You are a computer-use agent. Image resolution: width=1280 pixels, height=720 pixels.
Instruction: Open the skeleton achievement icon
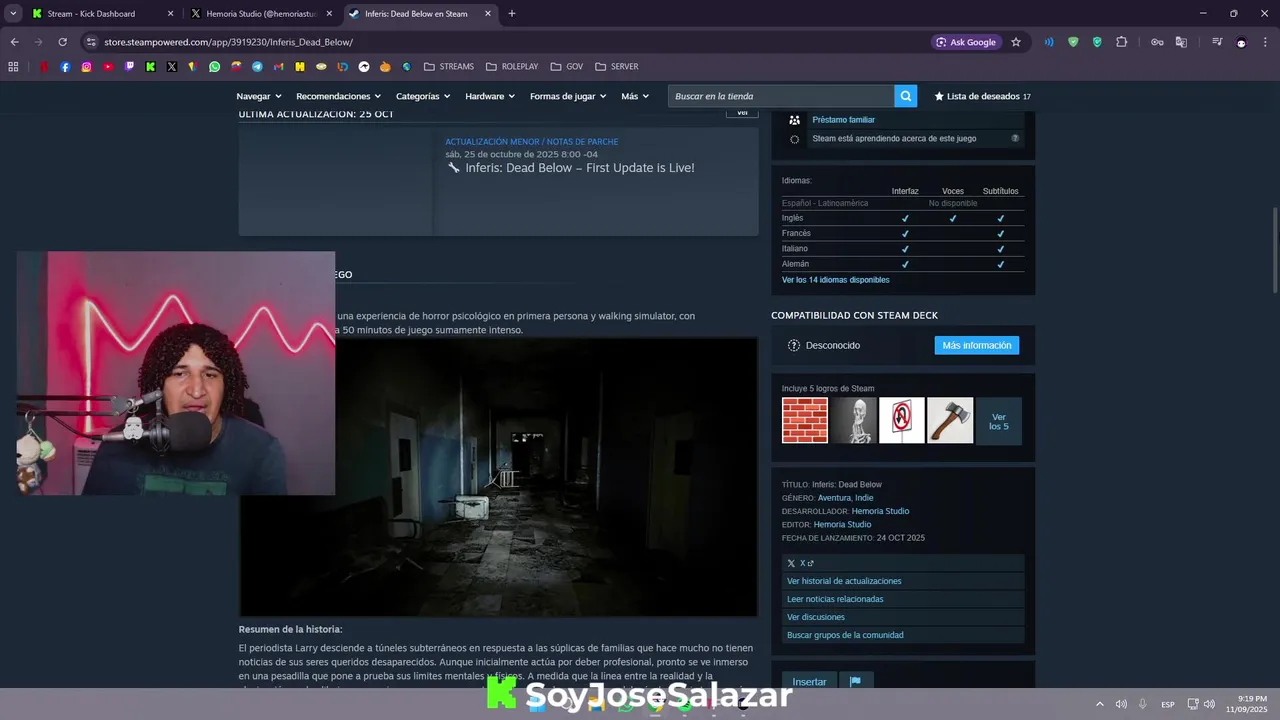click(x=853, y=420)
